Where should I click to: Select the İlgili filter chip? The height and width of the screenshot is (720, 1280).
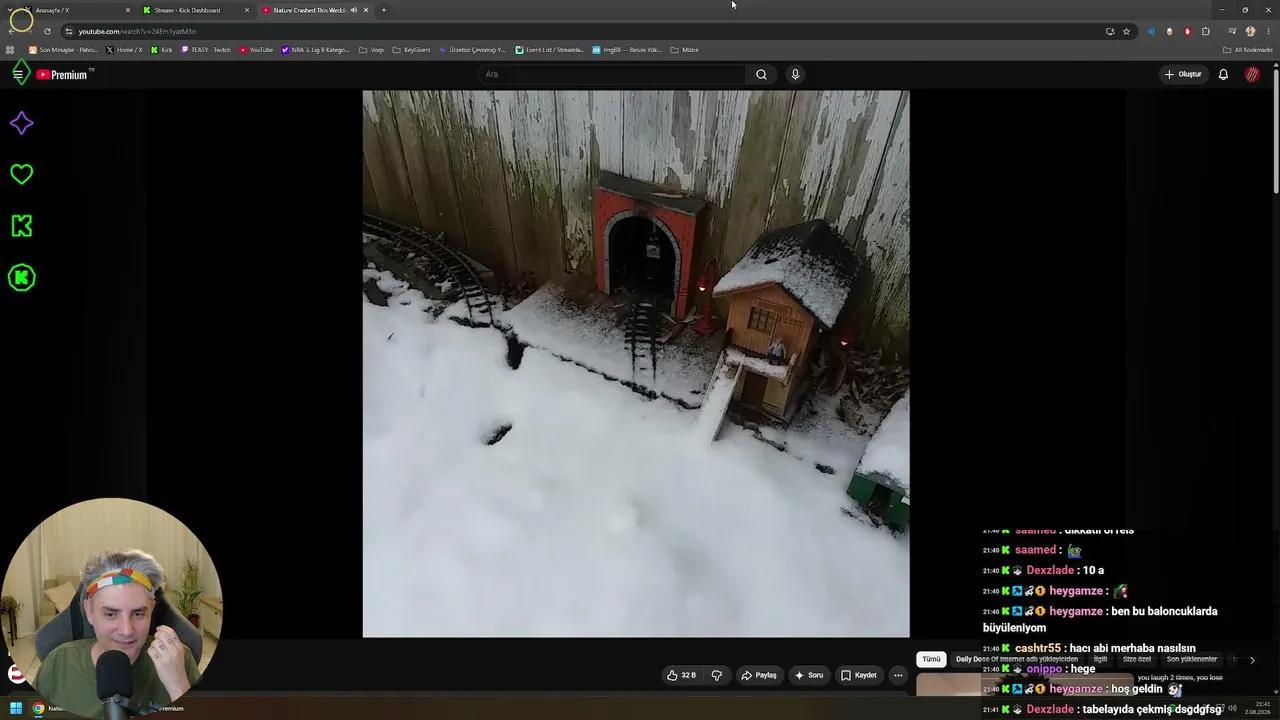1100,659
